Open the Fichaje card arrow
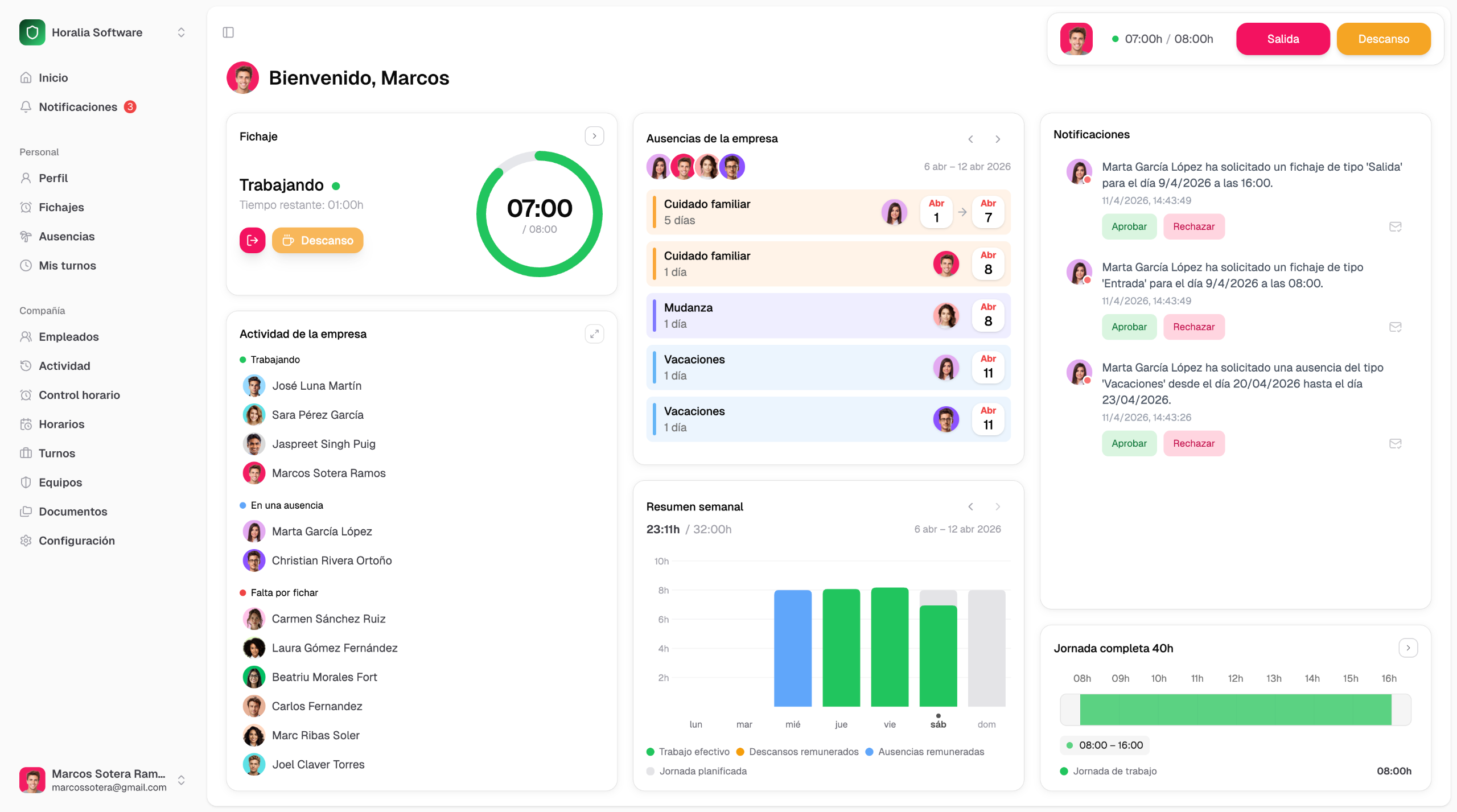Screen dimensions: 1457x812 tap(594, 136)
